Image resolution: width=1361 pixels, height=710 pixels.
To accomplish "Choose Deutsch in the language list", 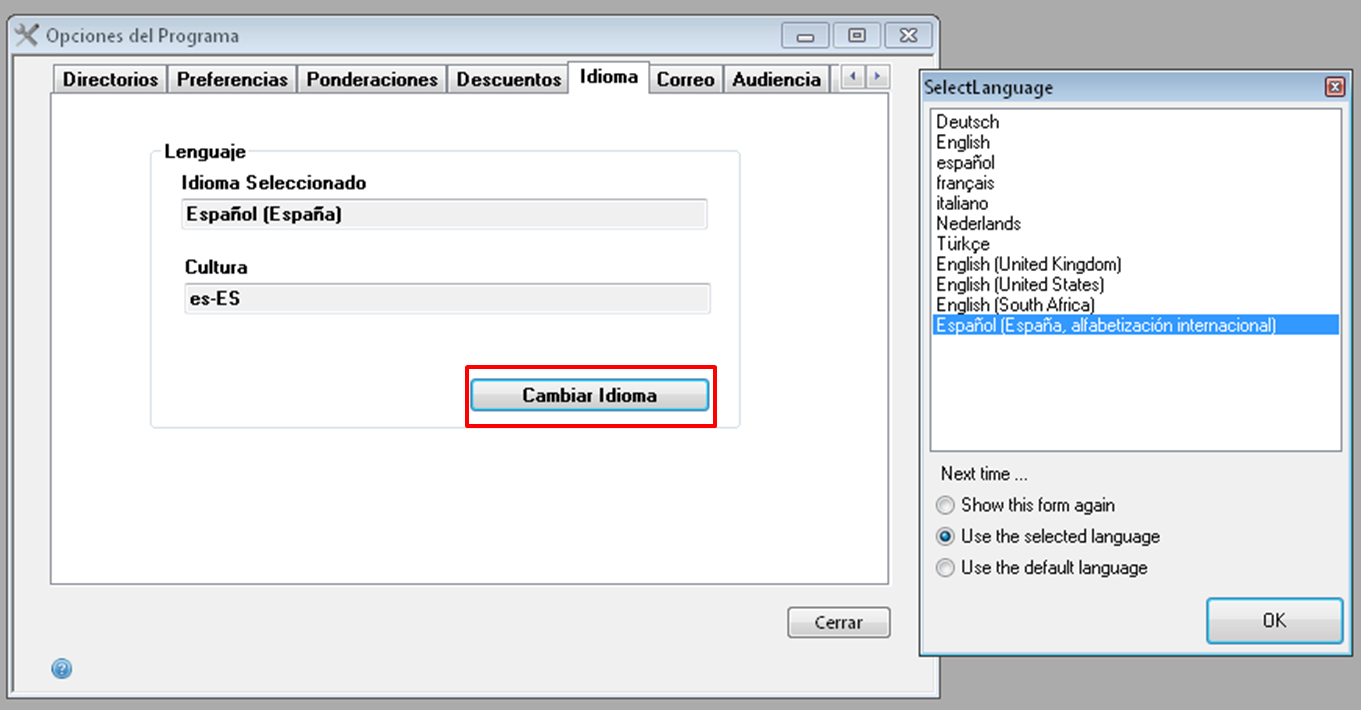I will (967, 122).
